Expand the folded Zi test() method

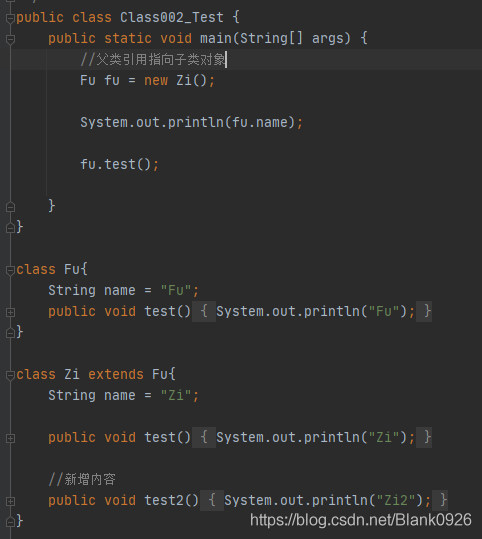pos(10,438)
